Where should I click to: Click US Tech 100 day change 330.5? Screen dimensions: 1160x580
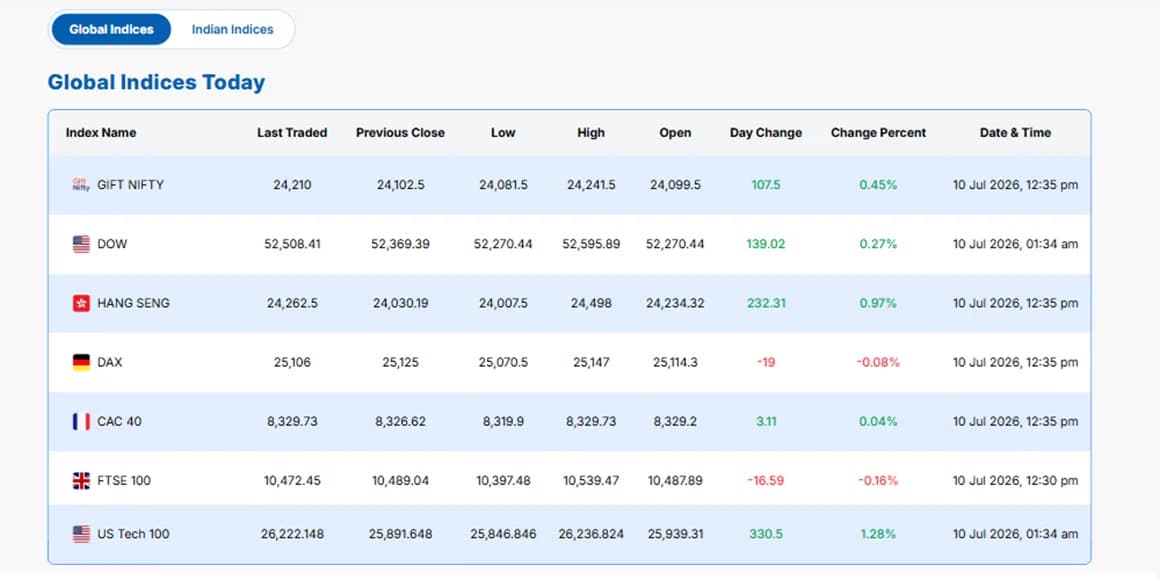pyautogui.click(x=766, y=533)
